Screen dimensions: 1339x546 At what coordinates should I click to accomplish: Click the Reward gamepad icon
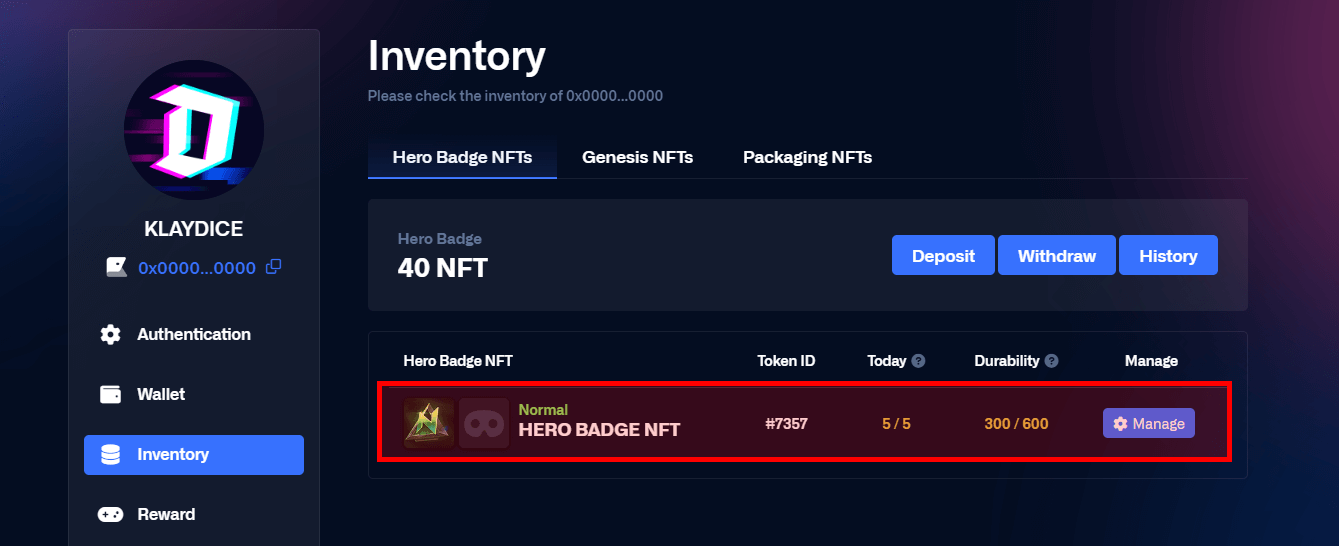pyautogui.click(x=111, y=514)
